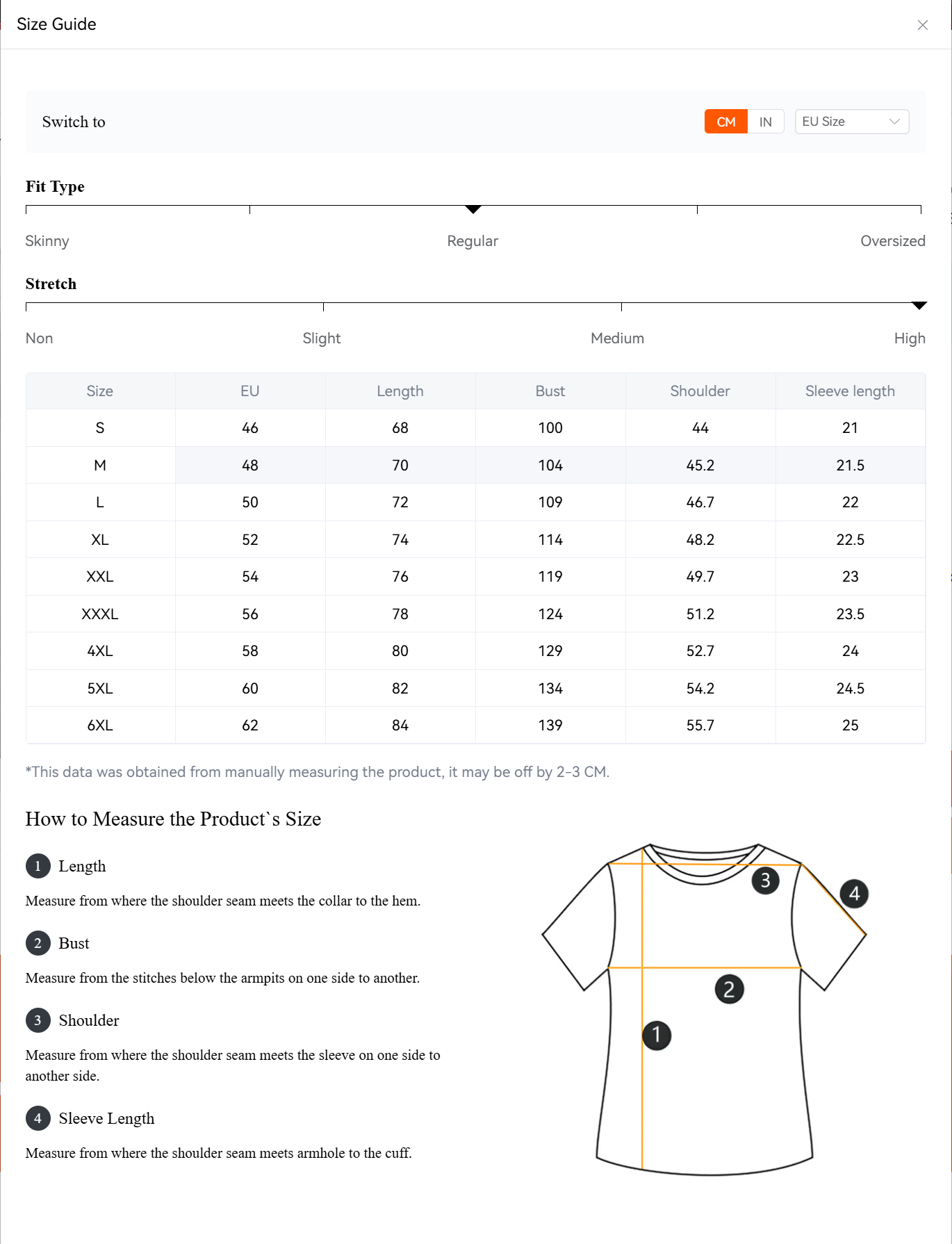This screenshot has width=952, height=1244.
Task: Click the Stretch High marker triangle
Action: (x=919, y=306)
